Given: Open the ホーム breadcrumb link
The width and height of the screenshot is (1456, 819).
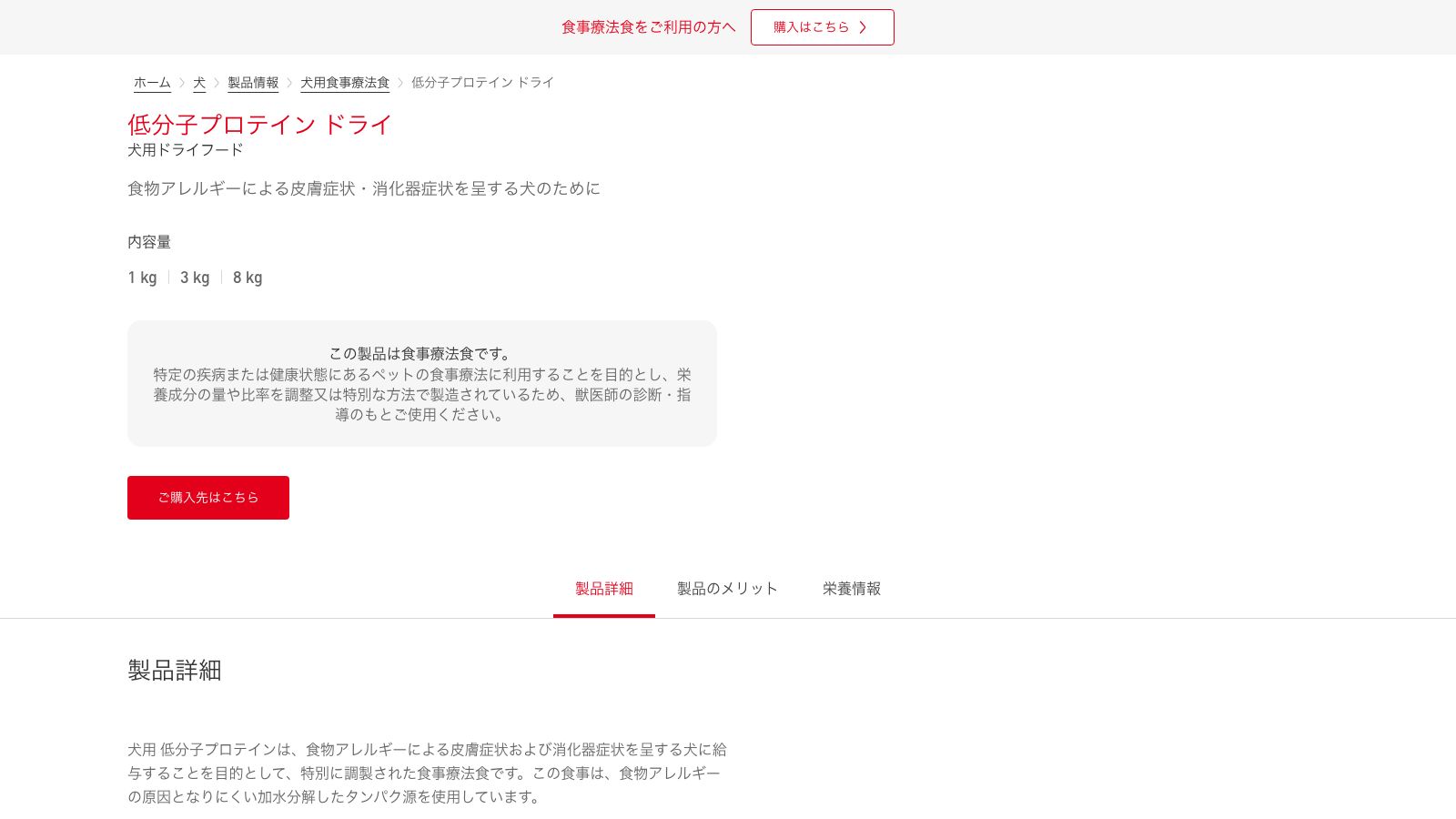Looking at the screenshot, I should tap(152, 83).
